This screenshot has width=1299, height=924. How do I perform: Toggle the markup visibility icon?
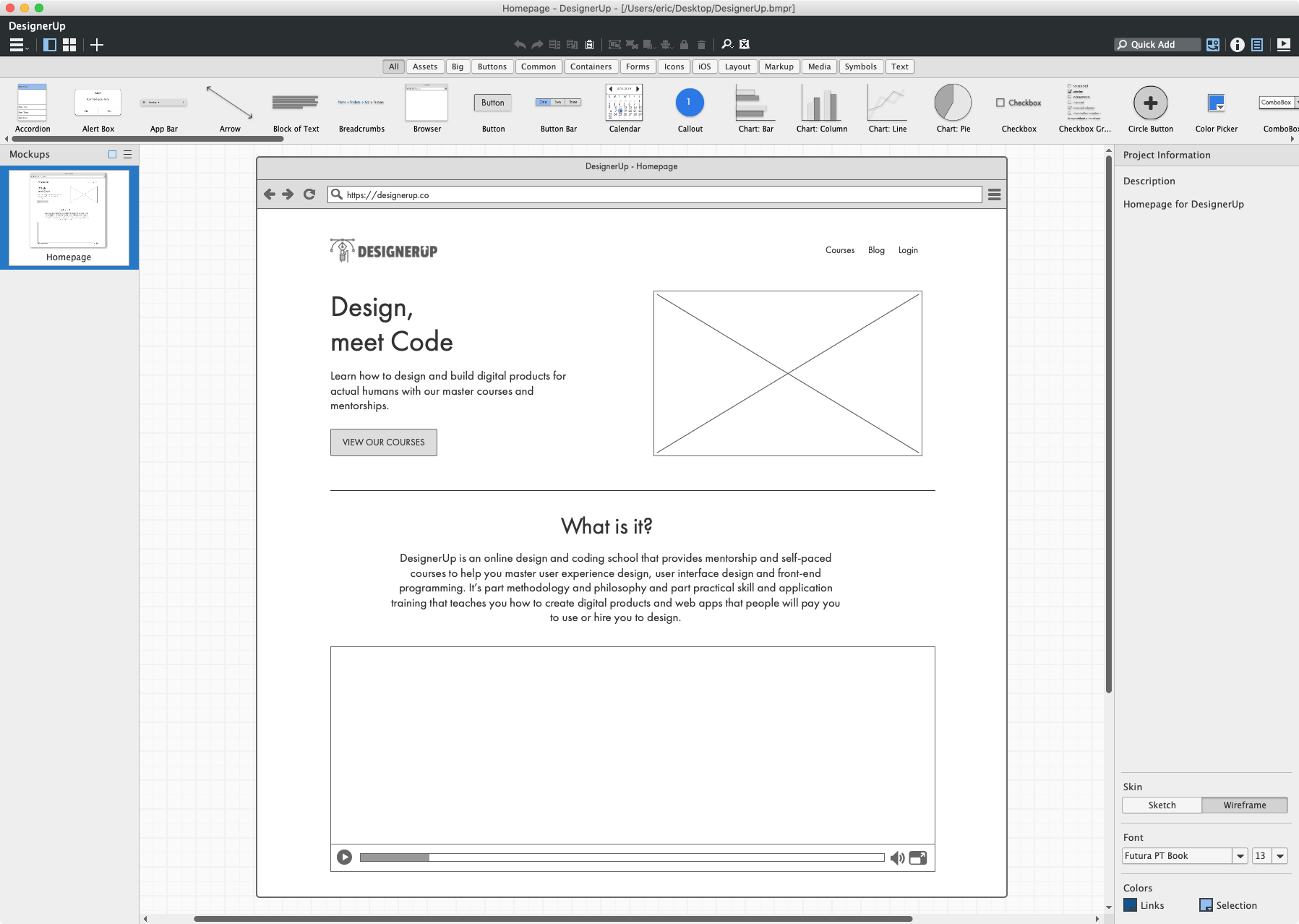(745, 45)
